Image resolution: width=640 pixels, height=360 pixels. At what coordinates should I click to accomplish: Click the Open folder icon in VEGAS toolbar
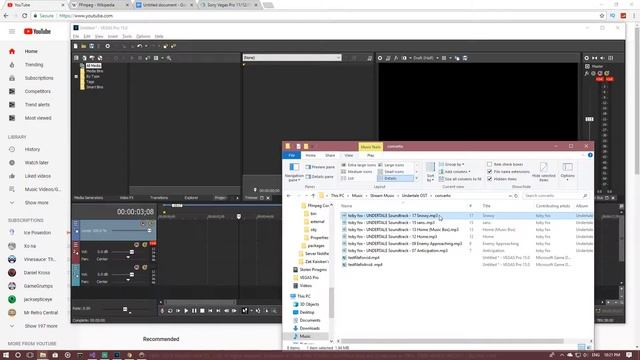pyautogui.click(x=83, y=47)
